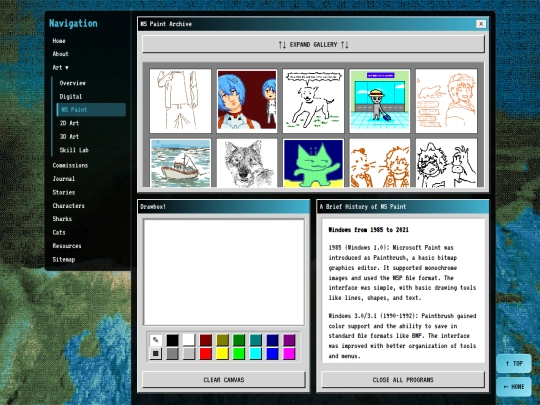The width and height of the screenshot is (540, 405).
Task: Open the Journal page
Action: coord(64,178)
